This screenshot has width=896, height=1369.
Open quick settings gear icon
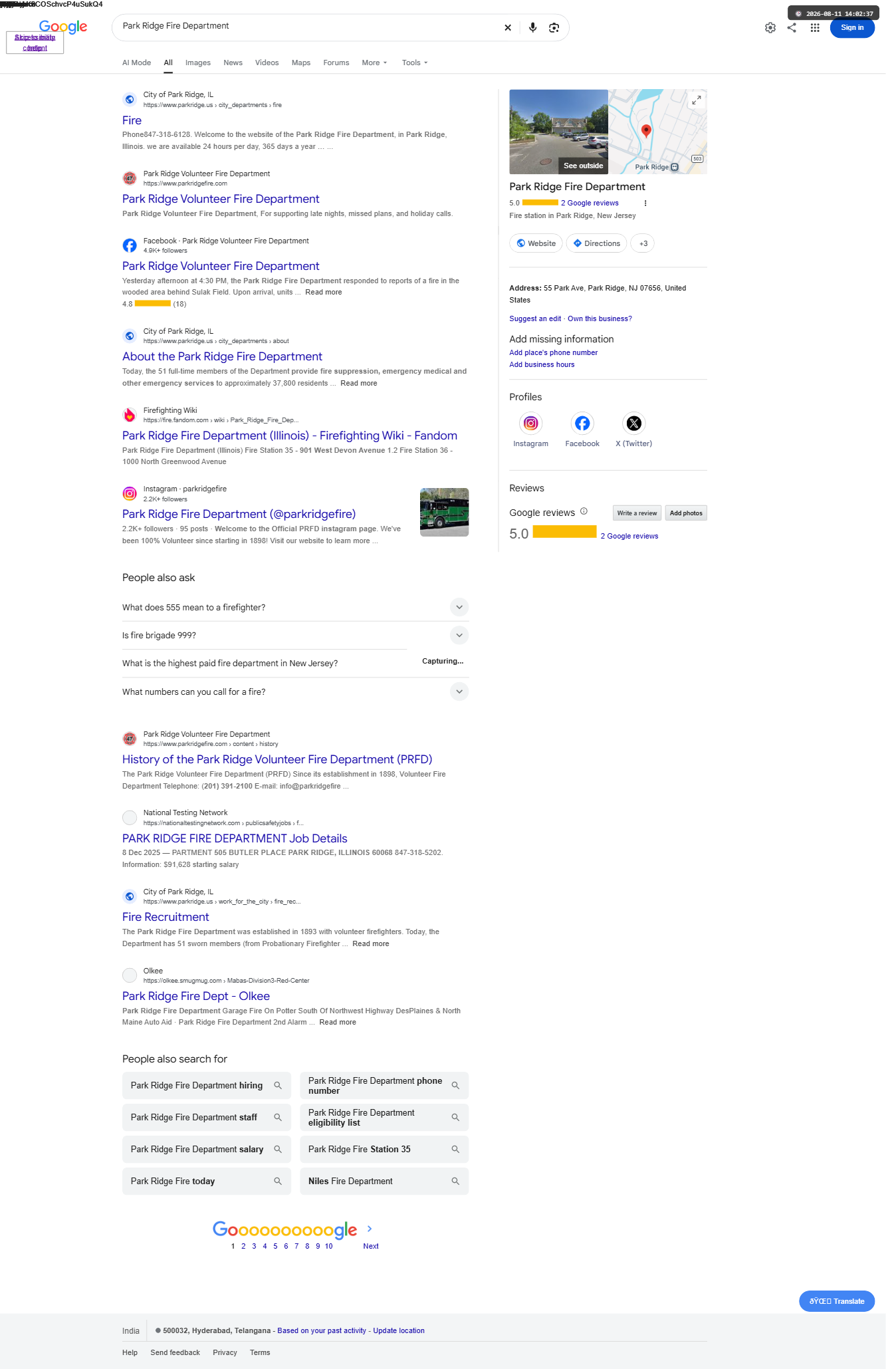(770, 28)
